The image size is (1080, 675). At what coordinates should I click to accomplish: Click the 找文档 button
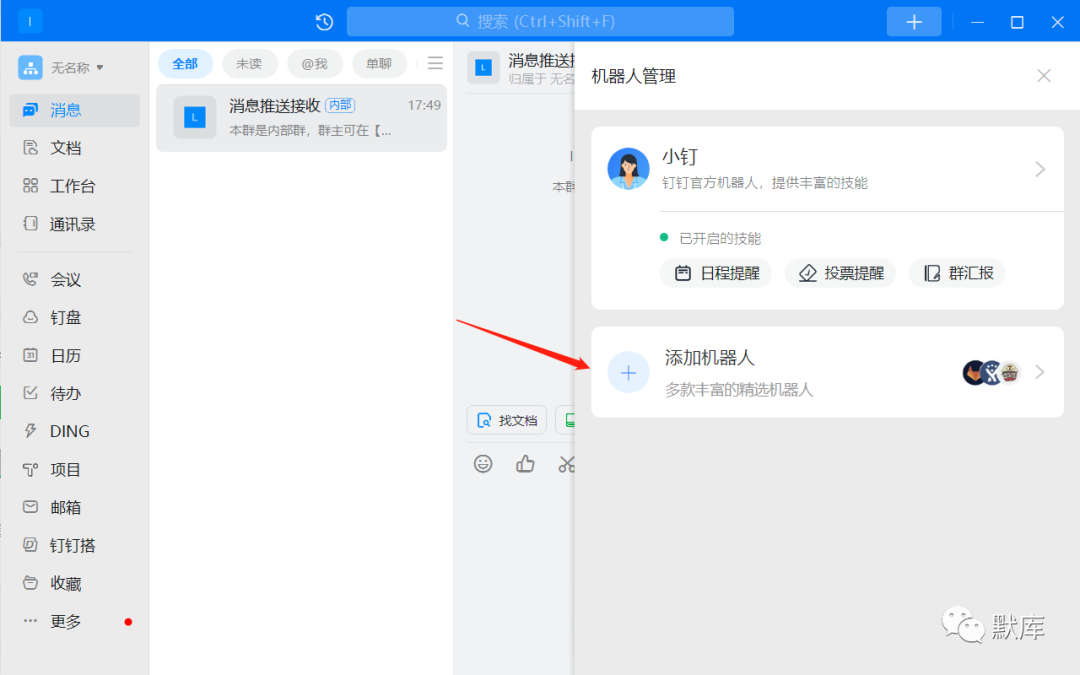pos(508,420)
